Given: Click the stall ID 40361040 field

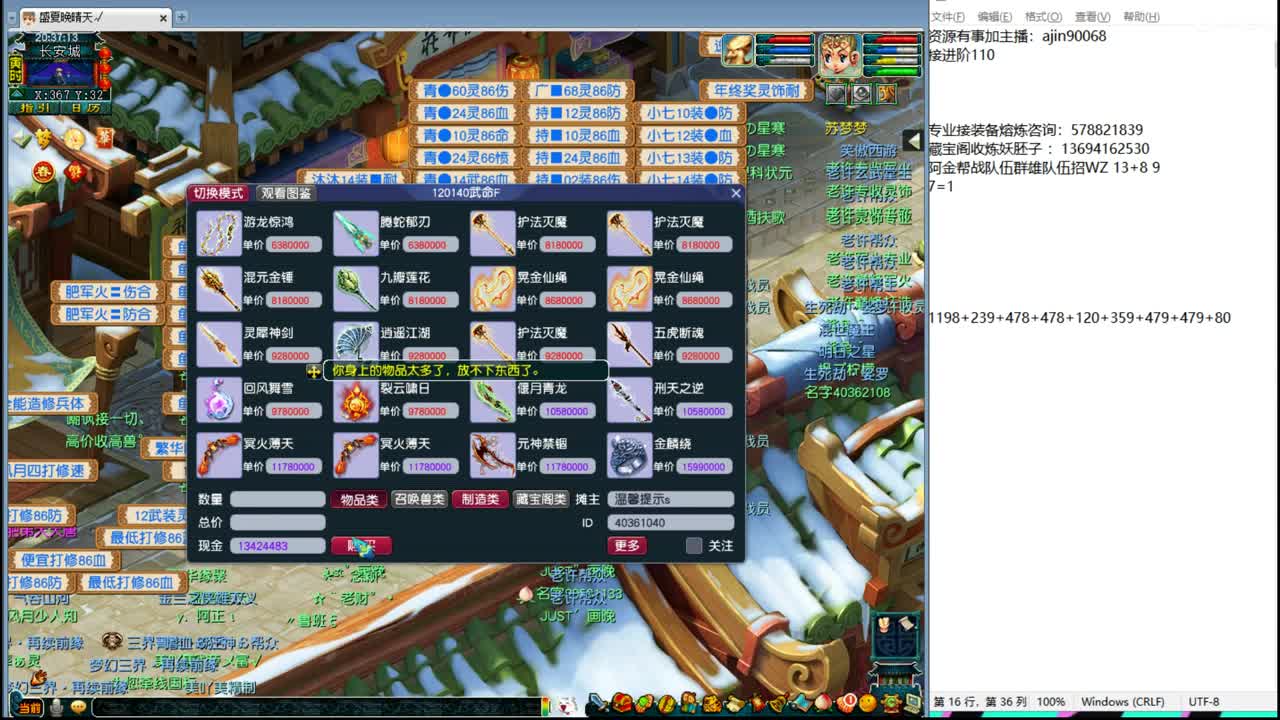Looking at the screenshot, I should [670, 522].
